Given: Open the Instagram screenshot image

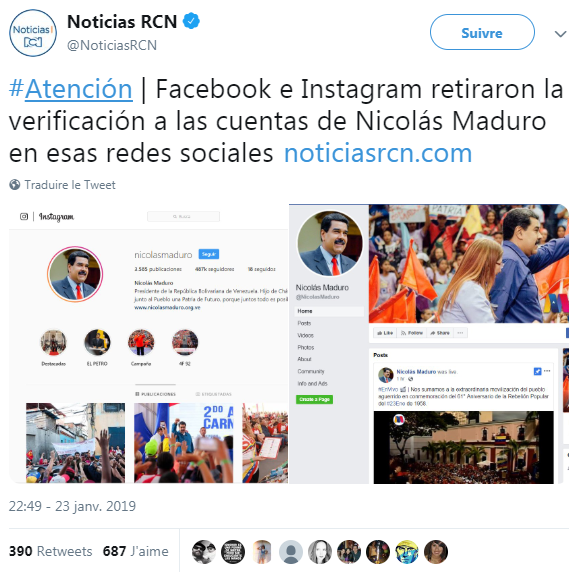Looking at the screenshot, I should (x=149, y=344).
